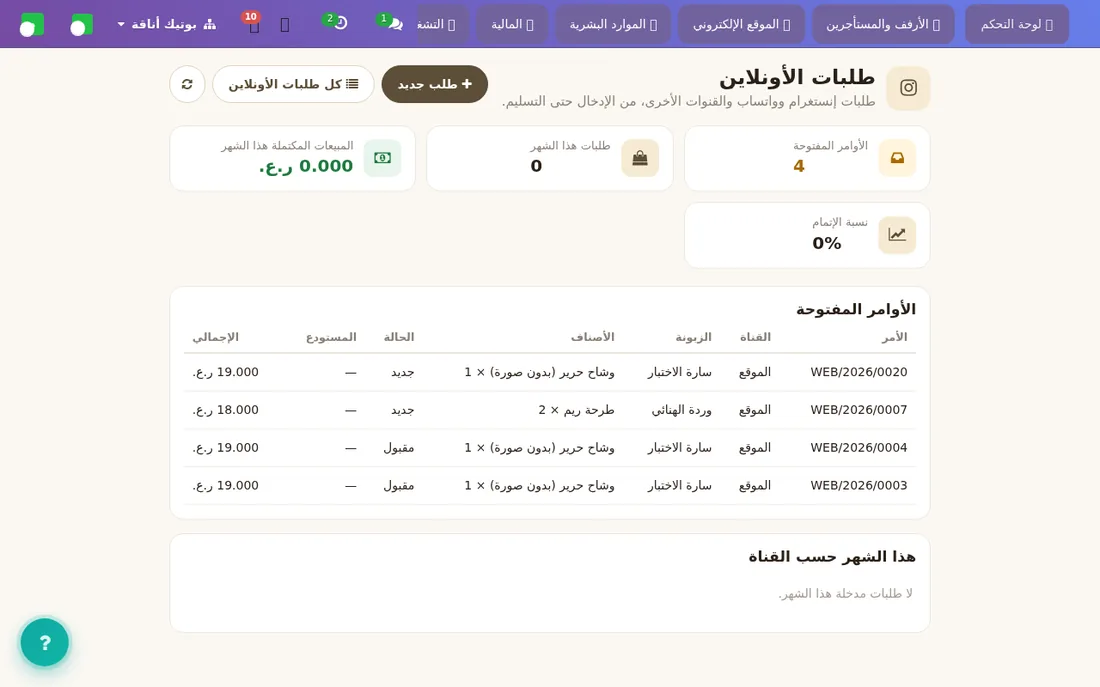Toggle the leftmost green switch
This screenshot has height=687, width=1100.
click(32, 25)
